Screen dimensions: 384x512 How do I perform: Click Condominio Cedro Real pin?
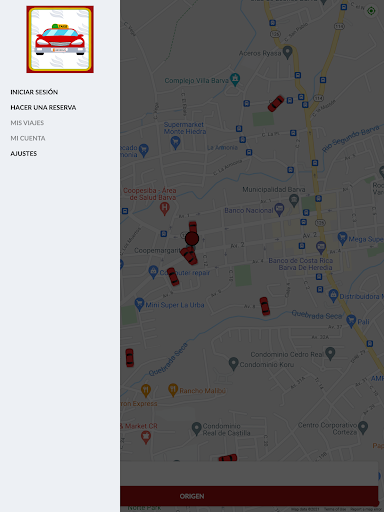[x=330, y=353]
